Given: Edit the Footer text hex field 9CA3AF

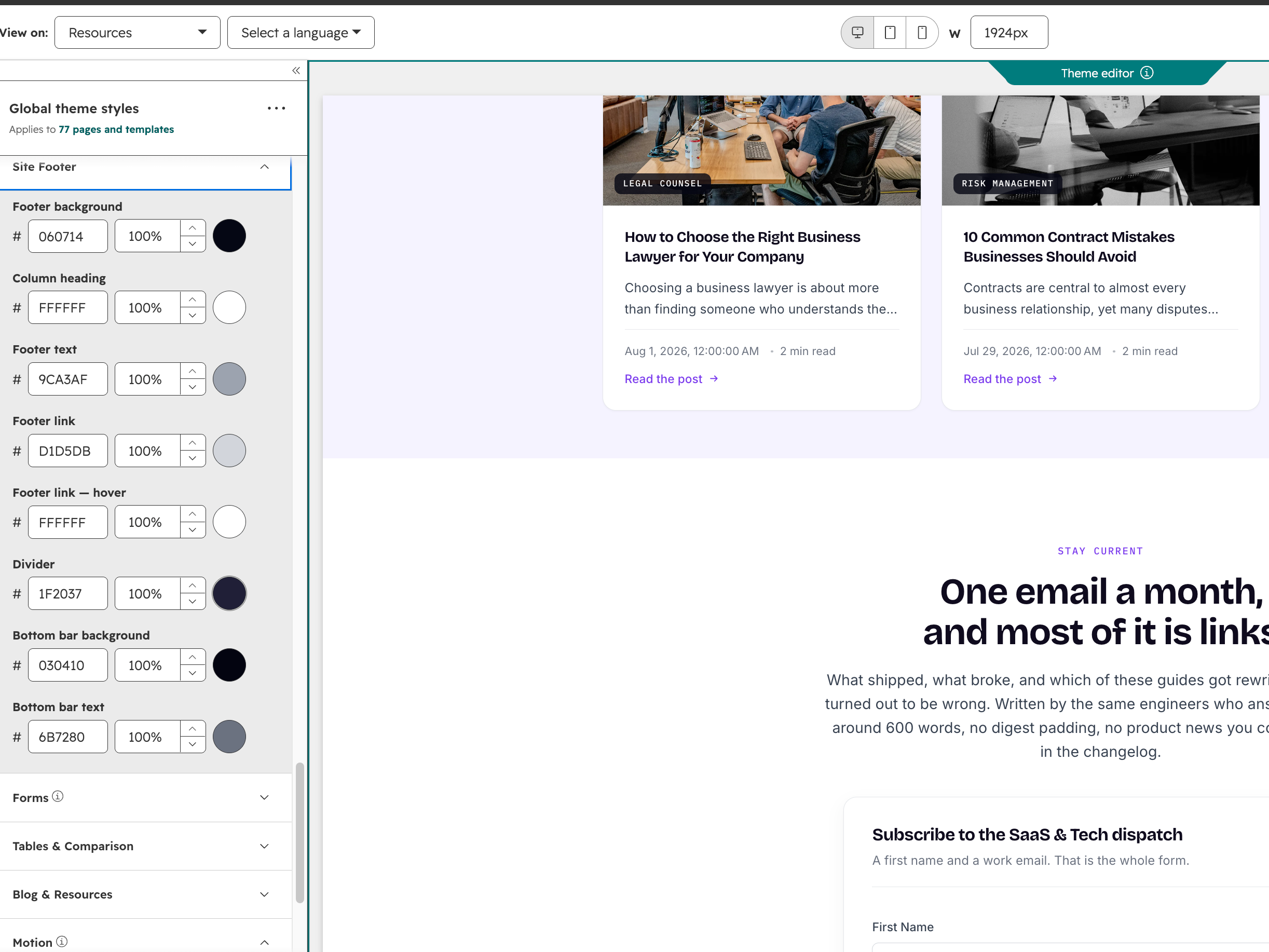Looking at the screenshot, I should tap(67, 379).
